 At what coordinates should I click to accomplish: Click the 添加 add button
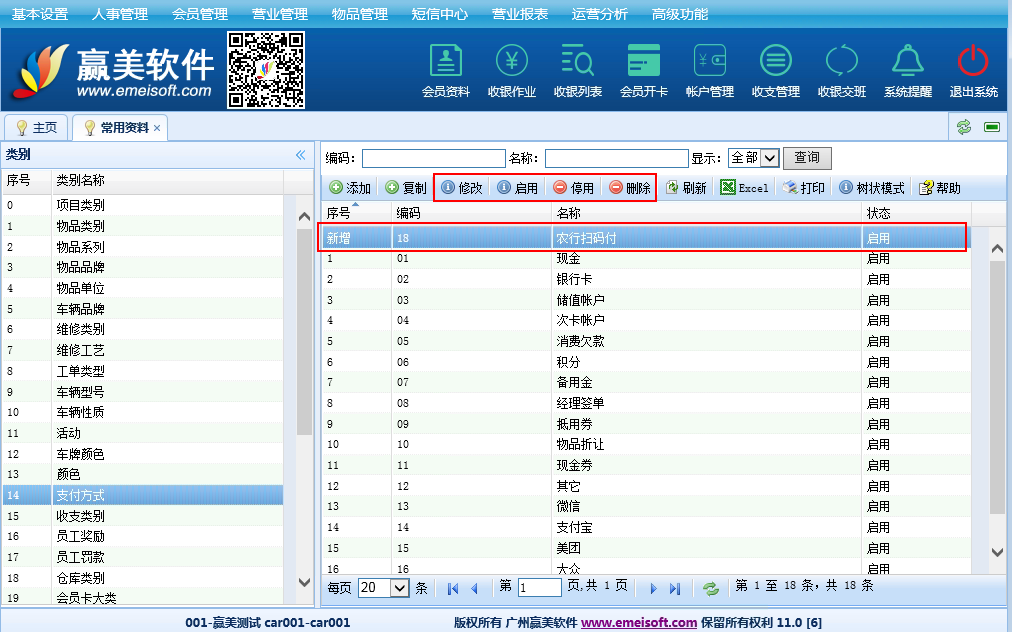point(349,188)
